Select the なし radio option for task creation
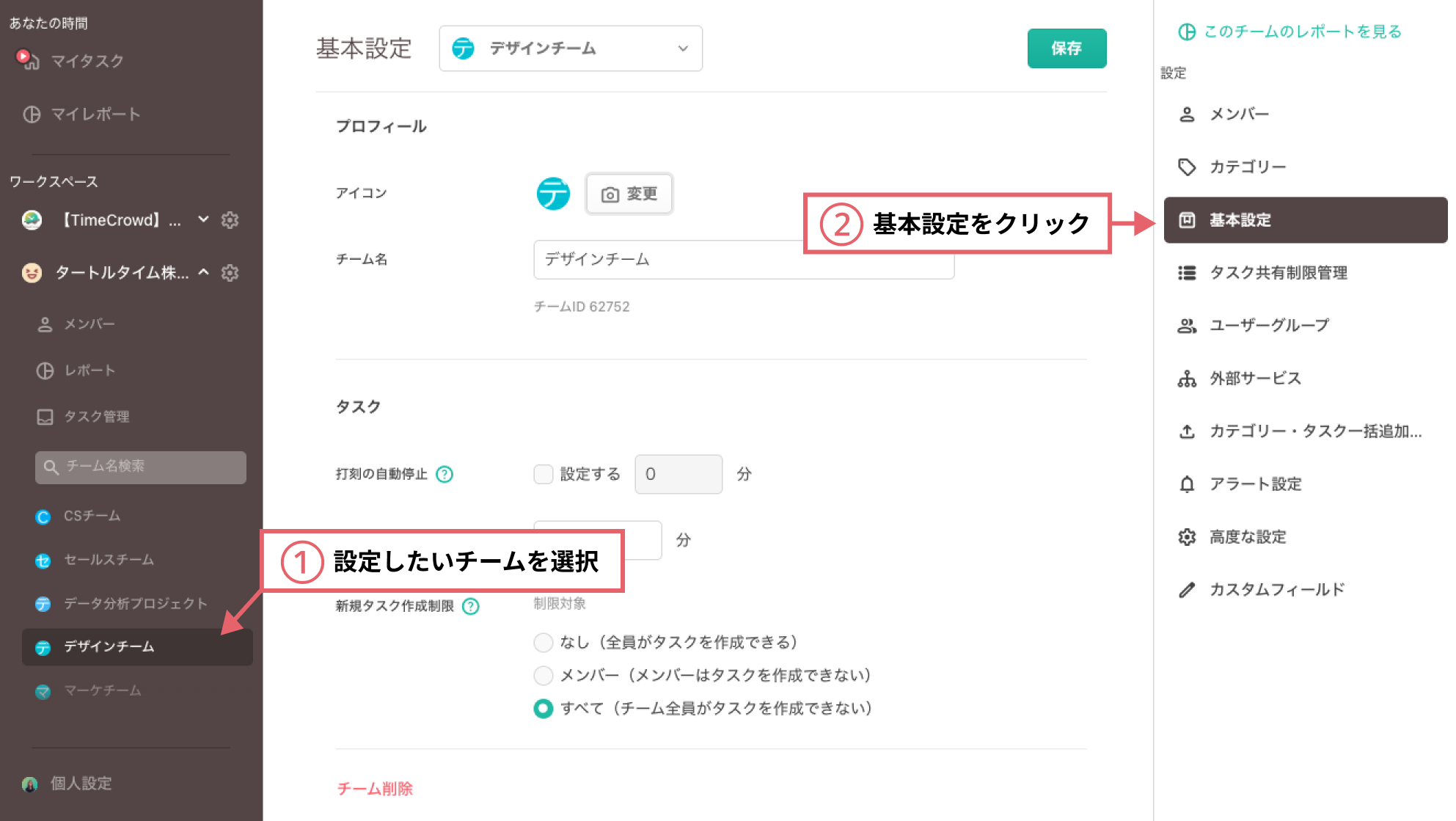The image size is (1456, 821). (543, 642)
